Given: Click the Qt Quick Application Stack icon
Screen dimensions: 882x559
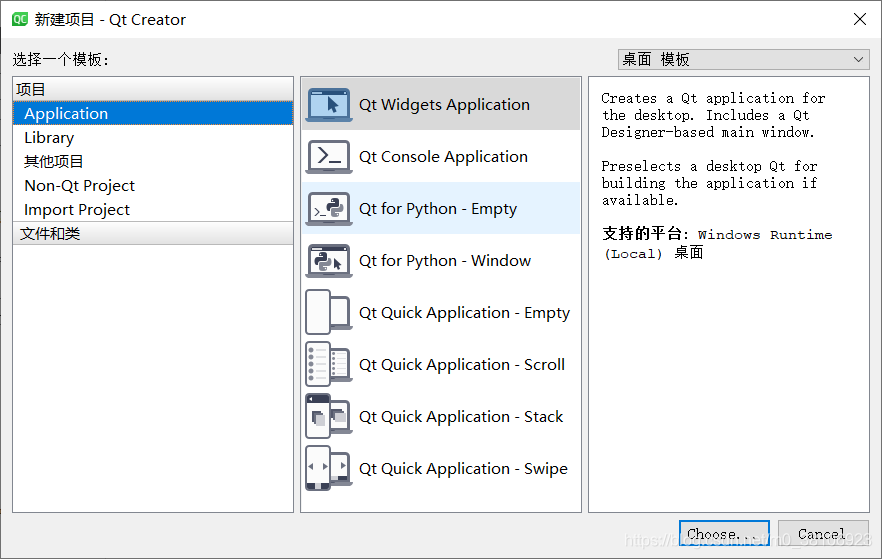Looking at the screenshot, I should tap(329, 417).
